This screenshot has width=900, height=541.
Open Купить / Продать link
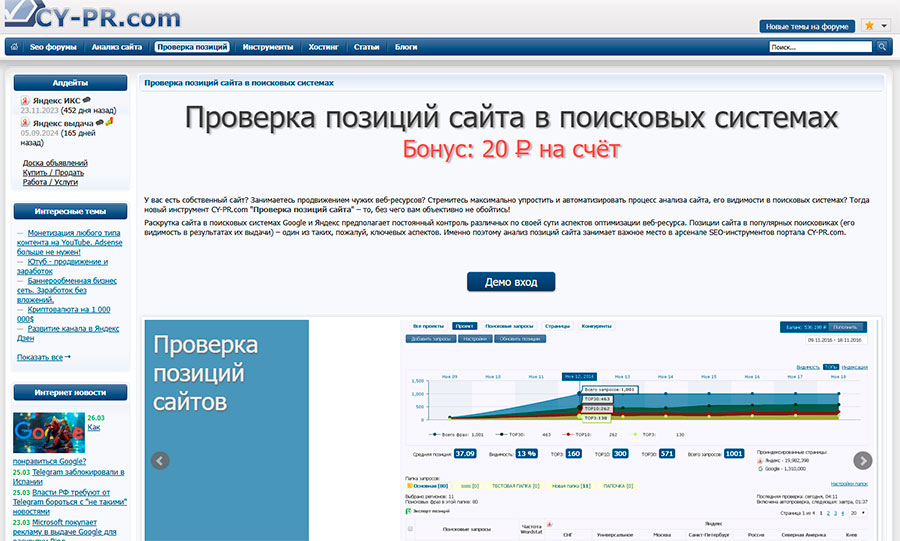tap(53, 173)
